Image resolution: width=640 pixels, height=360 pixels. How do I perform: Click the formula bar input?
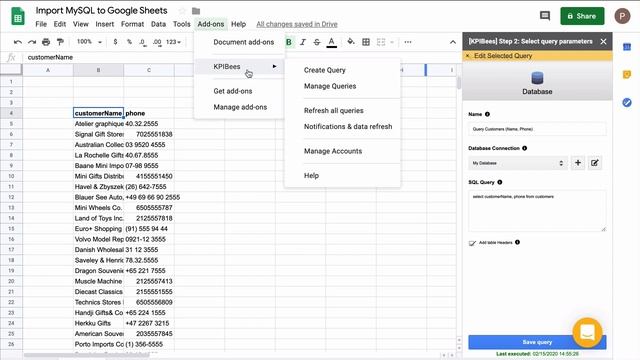point(241,57)
